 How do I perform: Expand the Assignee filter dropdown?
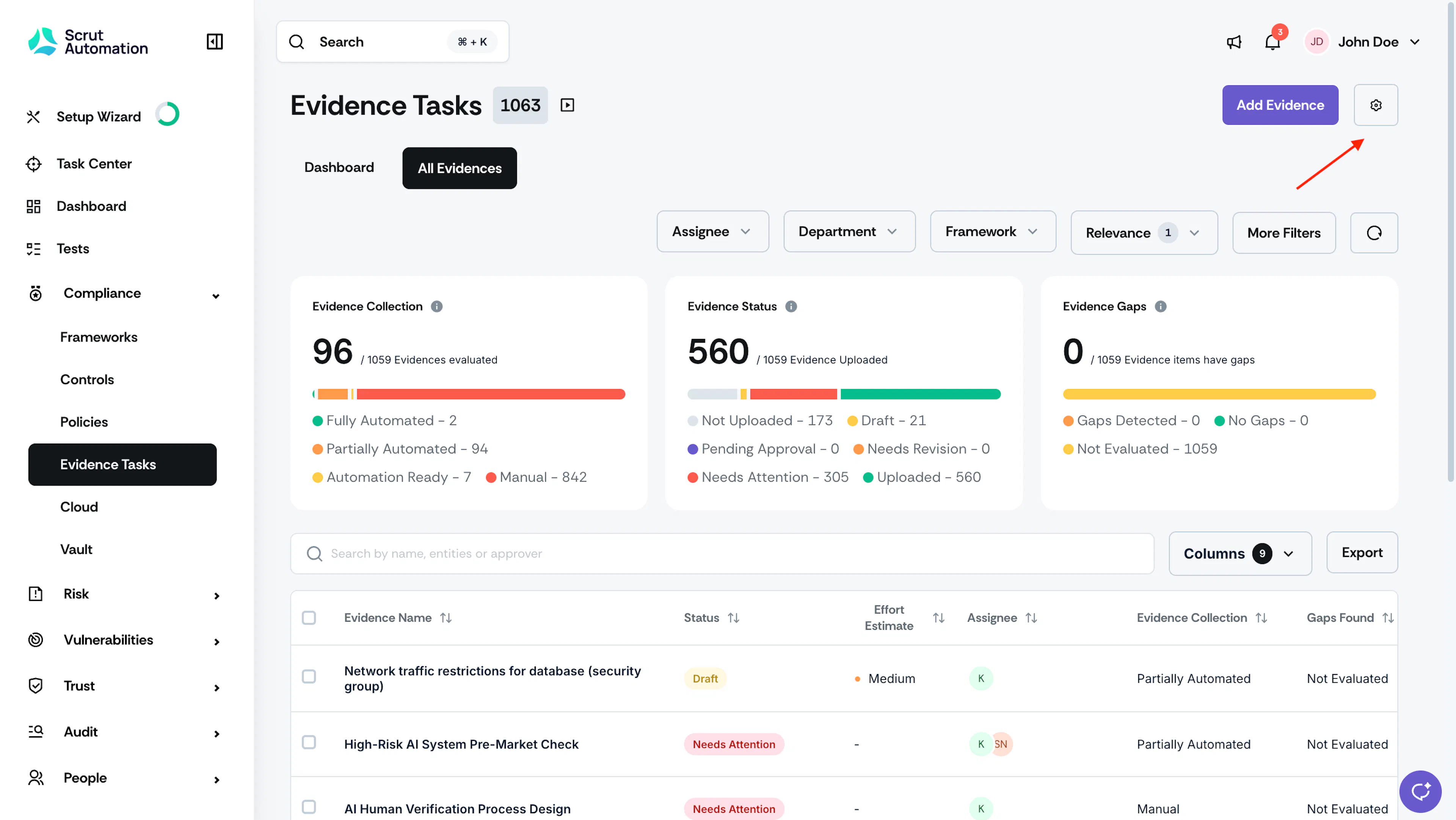pos(712,232)
